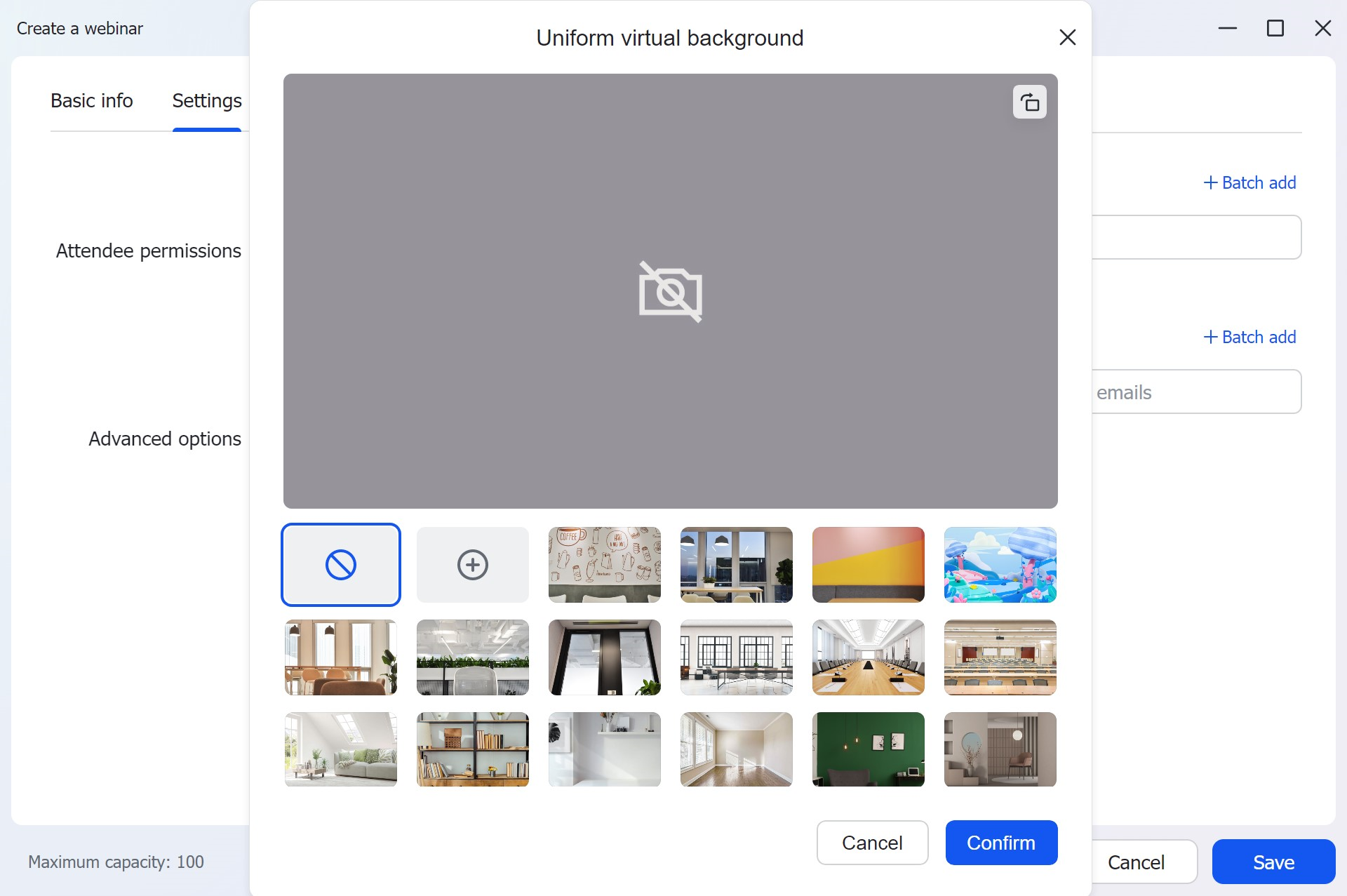This screenshot has width=1347, height=896.
Task: Select the cartoon ocean illustration background
Action: [1000, 564]
